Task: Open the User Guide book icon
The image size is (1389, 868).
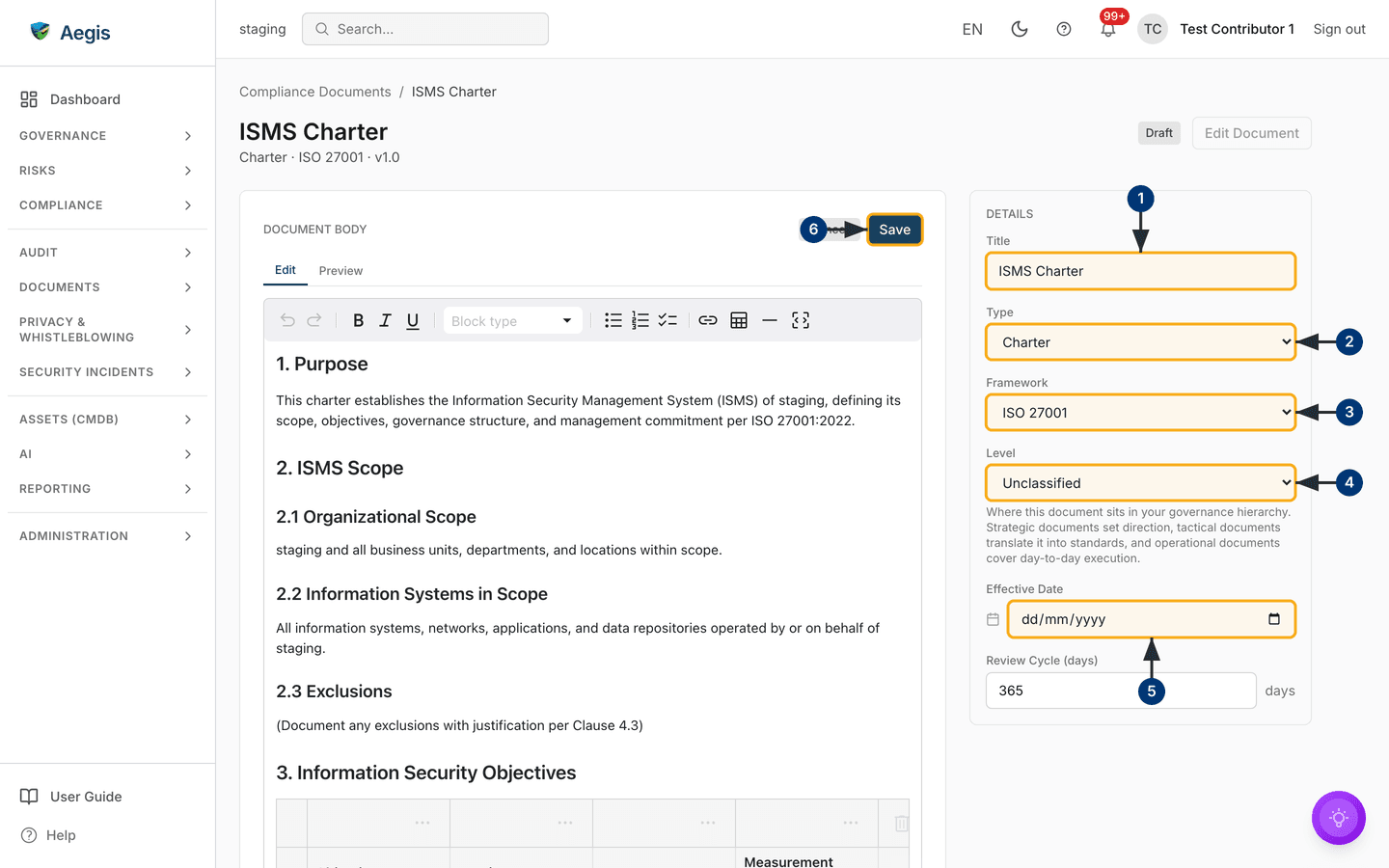Action: [30, 797]
